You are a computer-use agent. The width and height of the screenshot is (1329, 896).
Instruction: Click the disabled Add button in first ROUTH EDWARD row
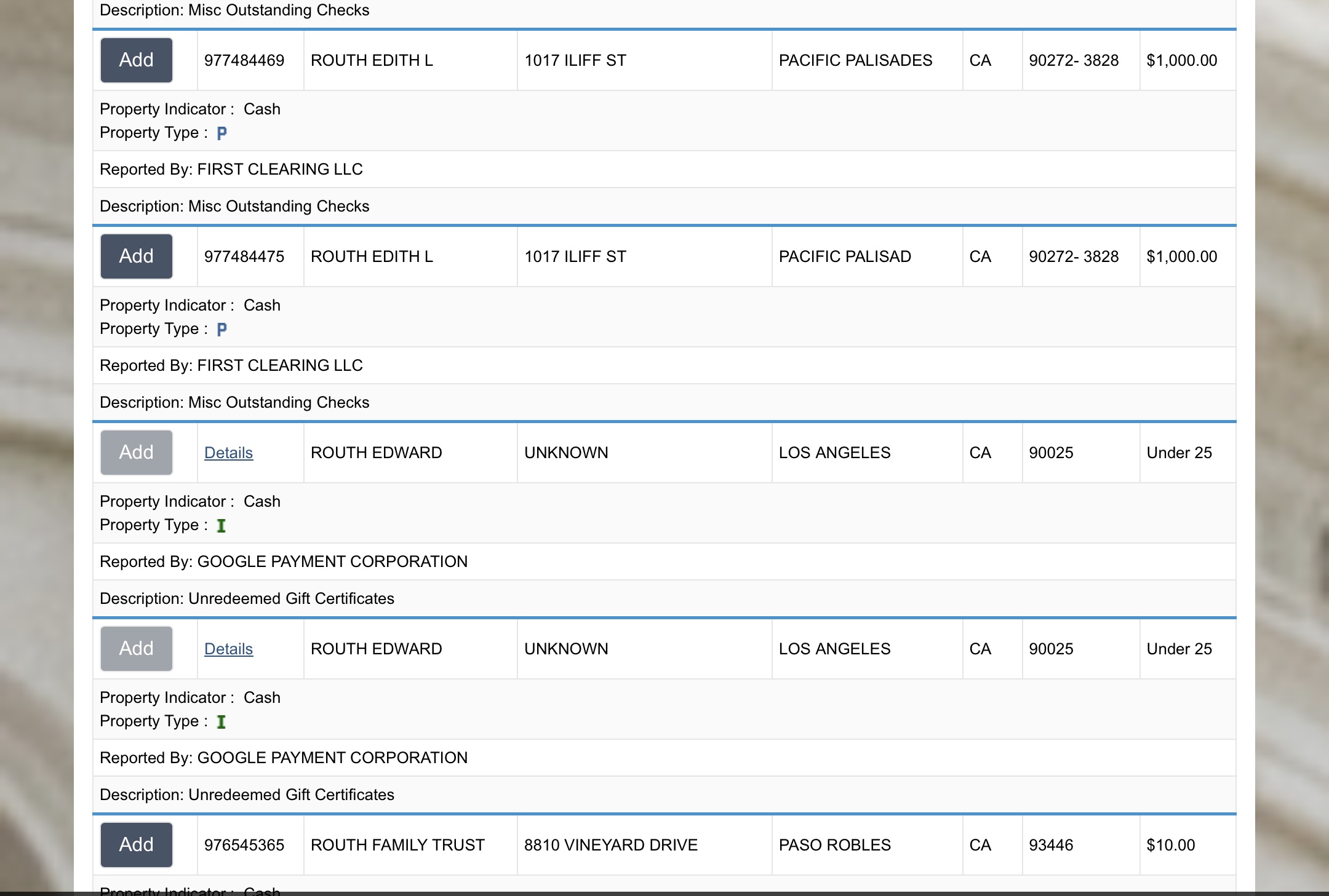click(137, 453)
